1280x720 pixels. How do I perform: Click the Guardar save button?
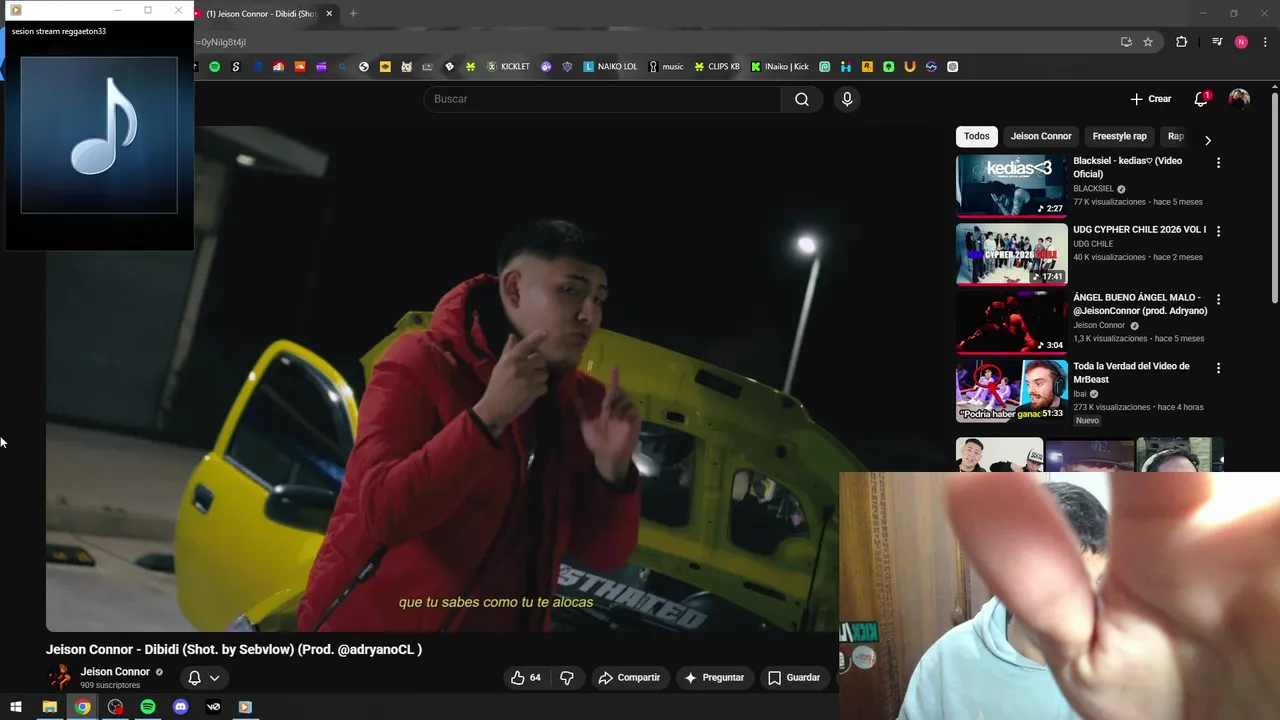tap(794, 678)
